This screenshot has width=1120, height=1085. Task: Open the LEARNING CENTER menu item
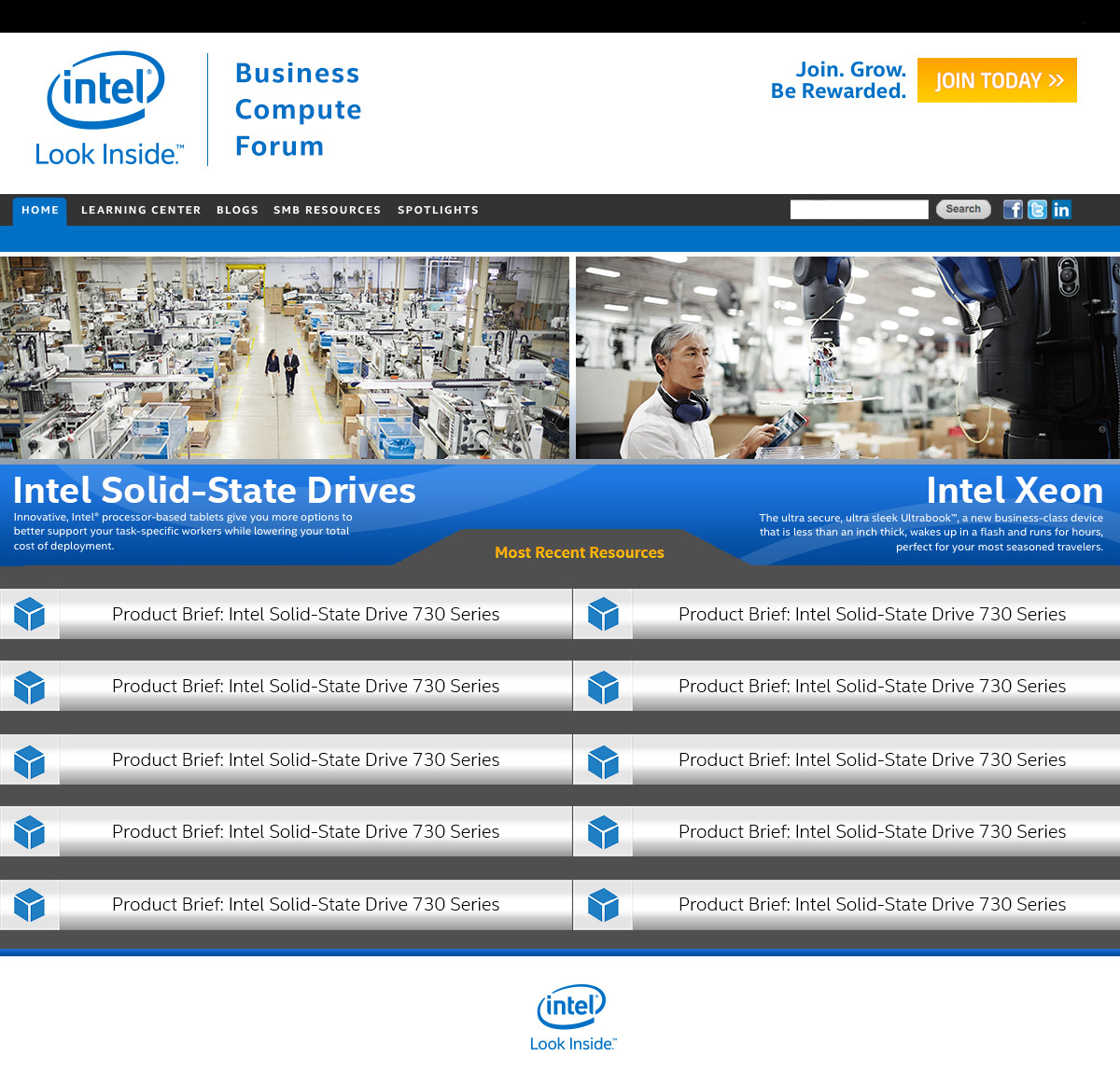point(141,210)
